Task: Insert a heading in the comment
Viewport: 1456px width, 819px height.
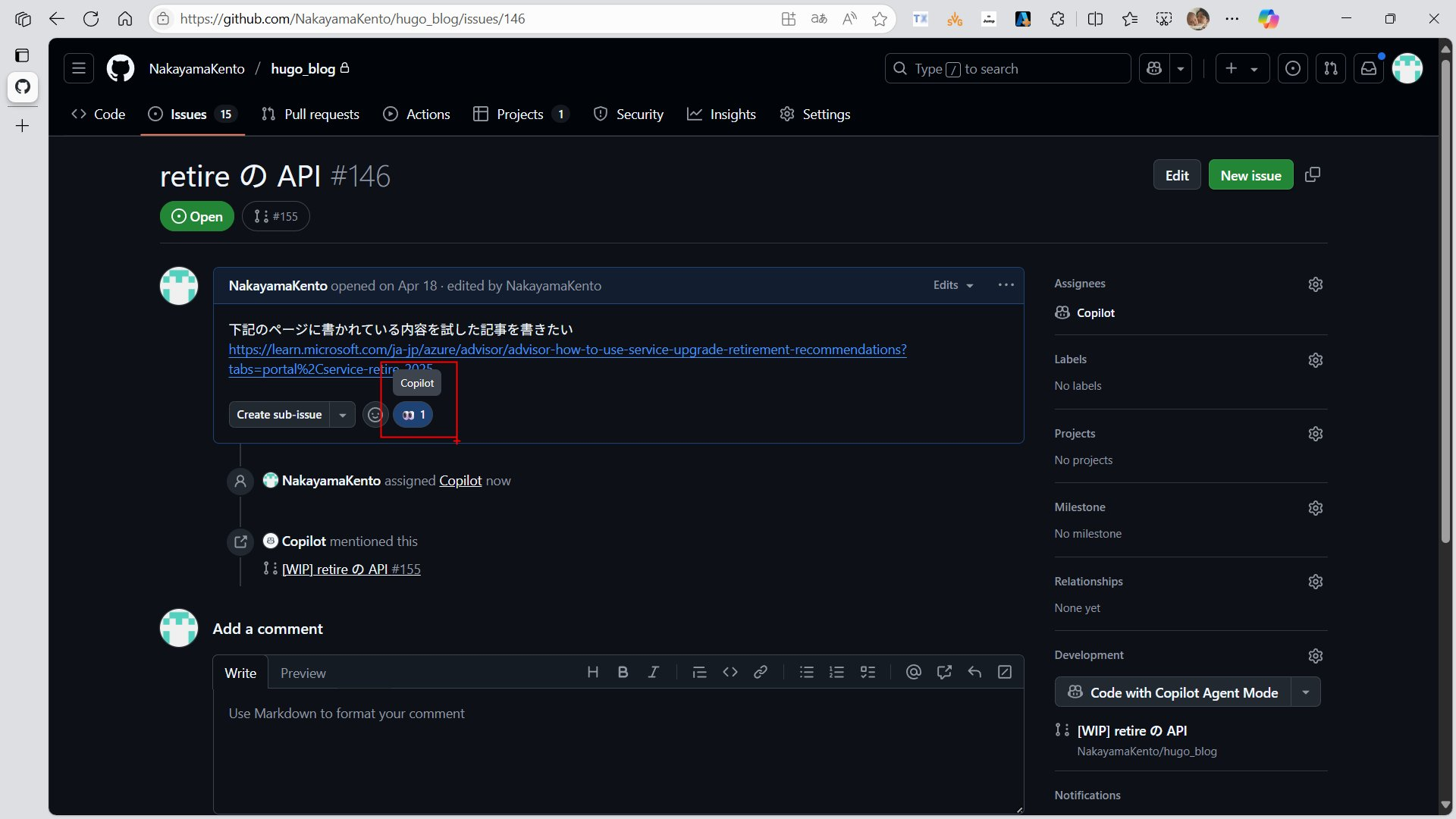Action: coord(592,672)
